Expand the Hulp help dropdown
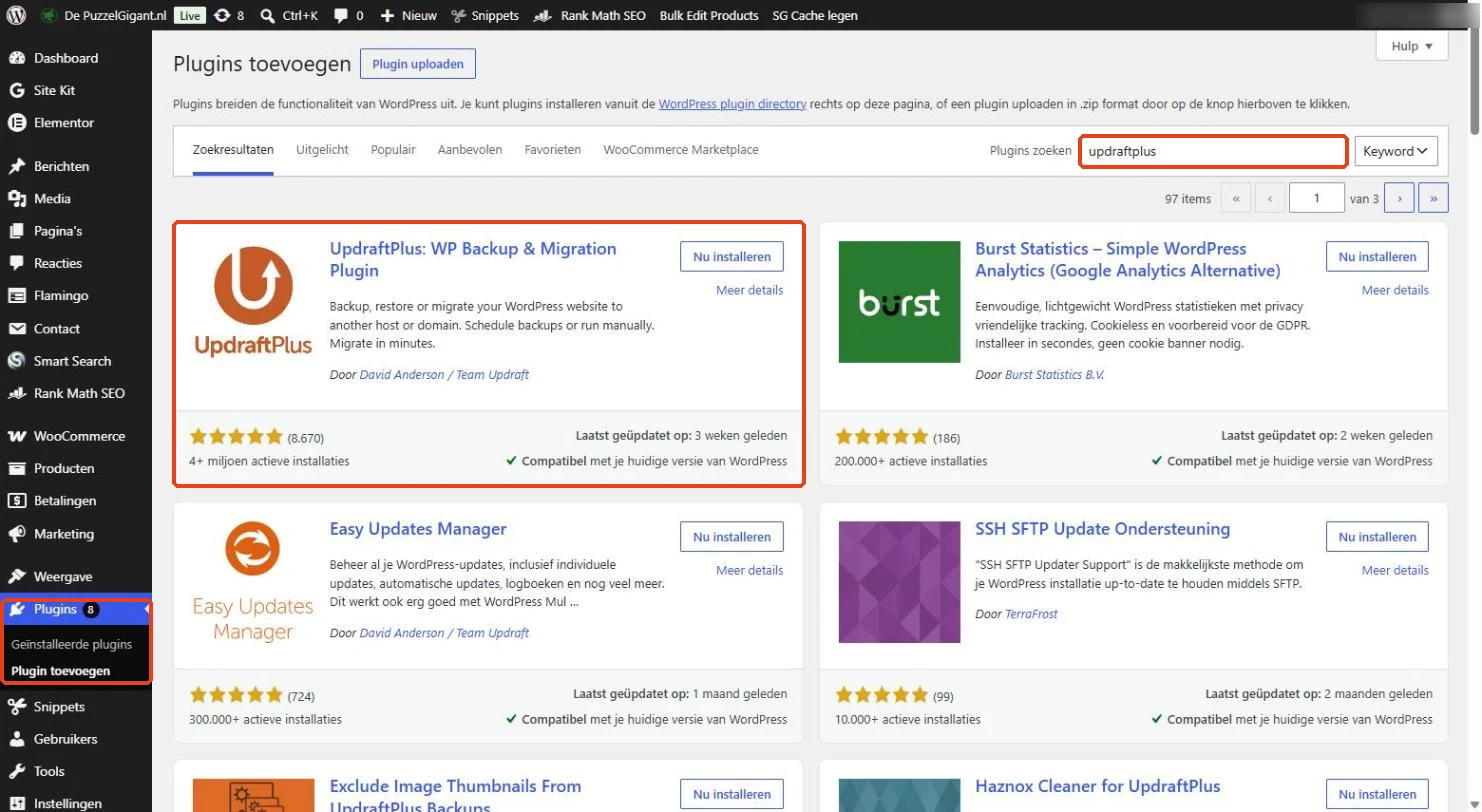The height and width of the screenshot is (812, 1482). coord(1412,46)
